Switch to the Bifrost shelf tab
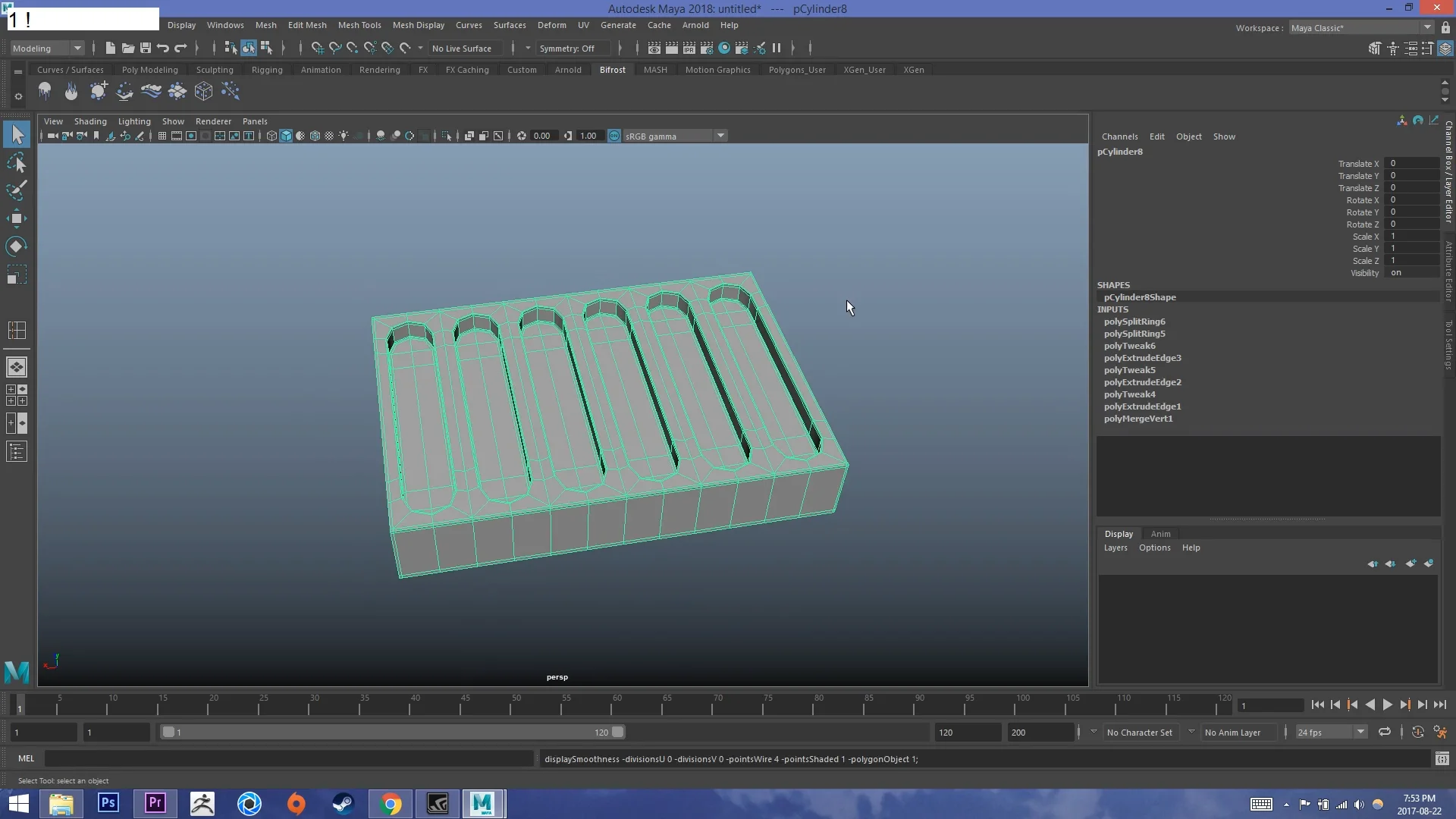Image resolution: width=1456 pixels, height=819 pixels. 613,69
